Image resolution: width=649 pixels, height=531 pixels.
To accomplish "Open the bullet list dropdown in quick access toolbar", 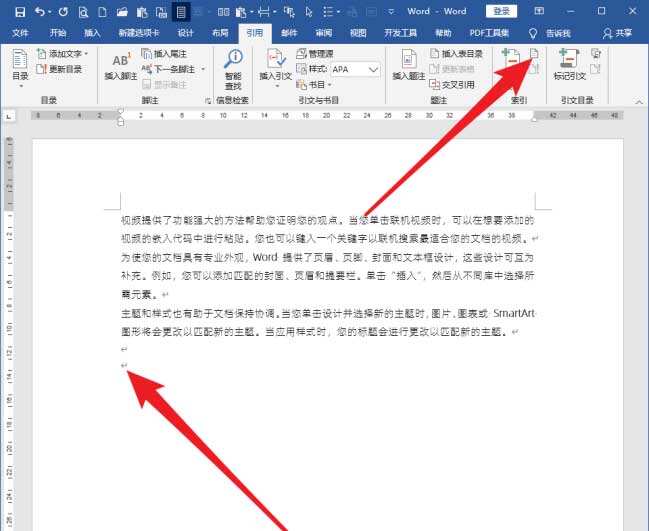I will [x=339, y=12].
